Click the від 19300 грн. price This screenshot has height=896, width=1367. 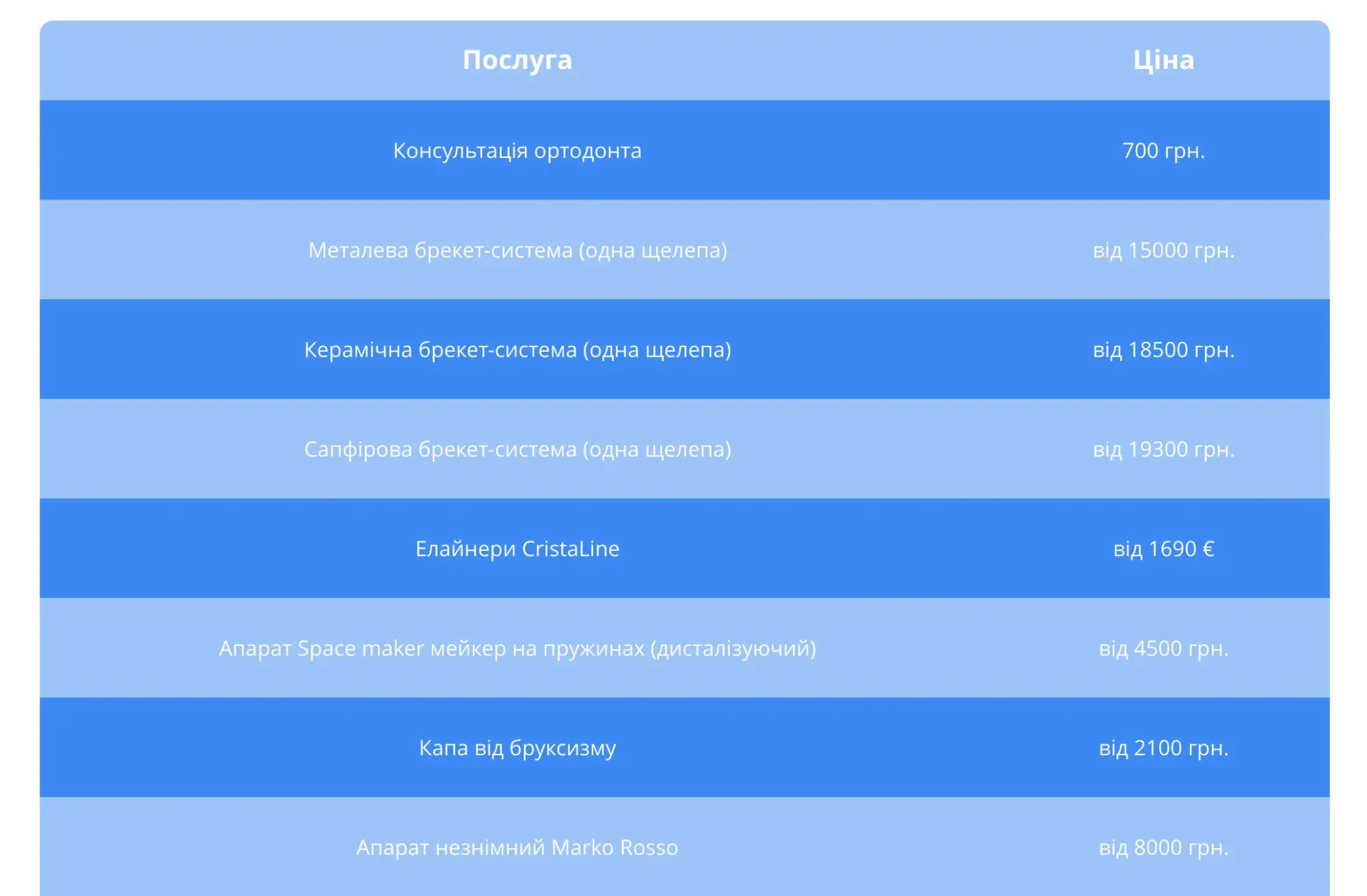click(1163, 450)
